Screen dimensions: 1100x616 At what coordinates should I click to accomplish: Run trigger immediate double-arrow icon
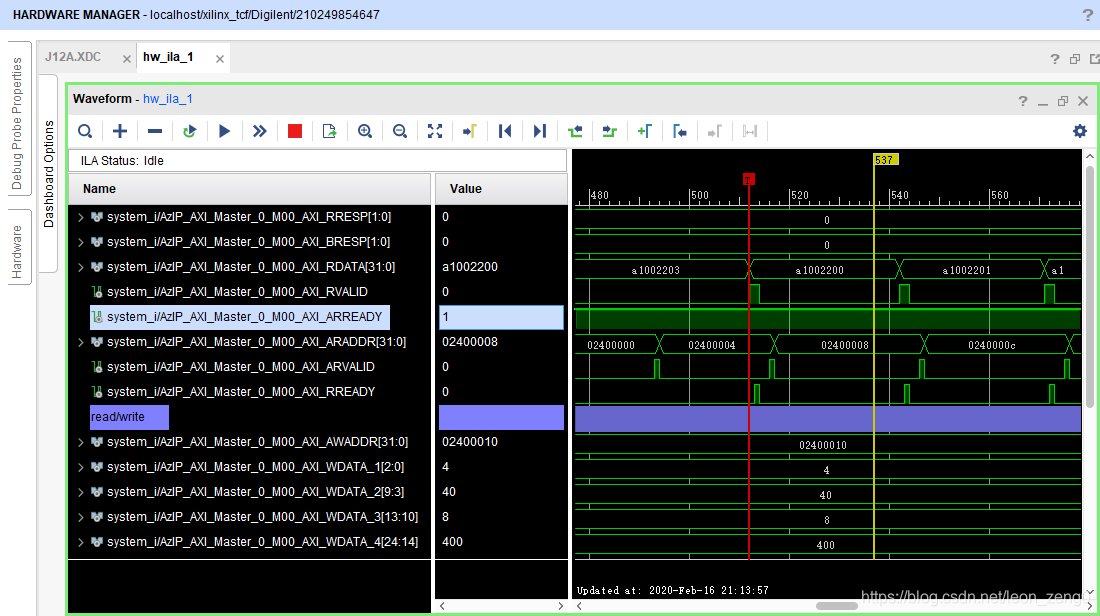[x=260, y=131]
